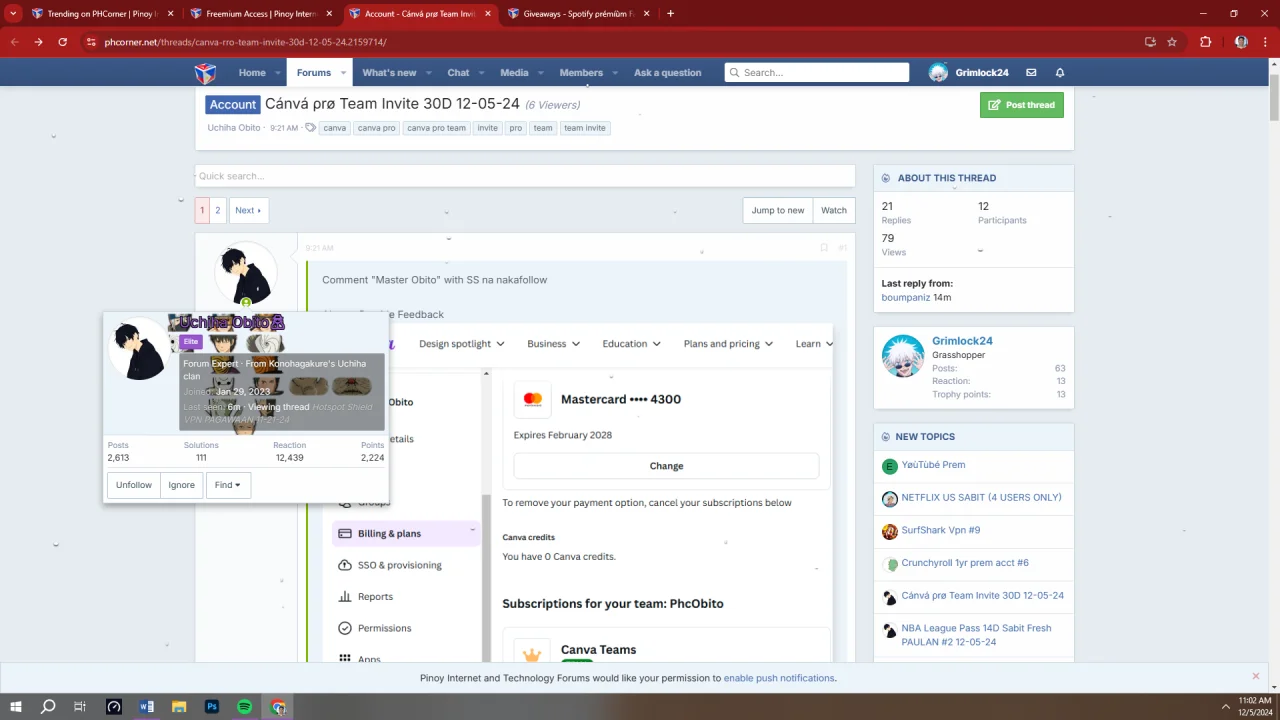Switch to the Giveaways Spotify browser tab
The width and height of the screenshot is (1280, 720).
coord(577,14)
